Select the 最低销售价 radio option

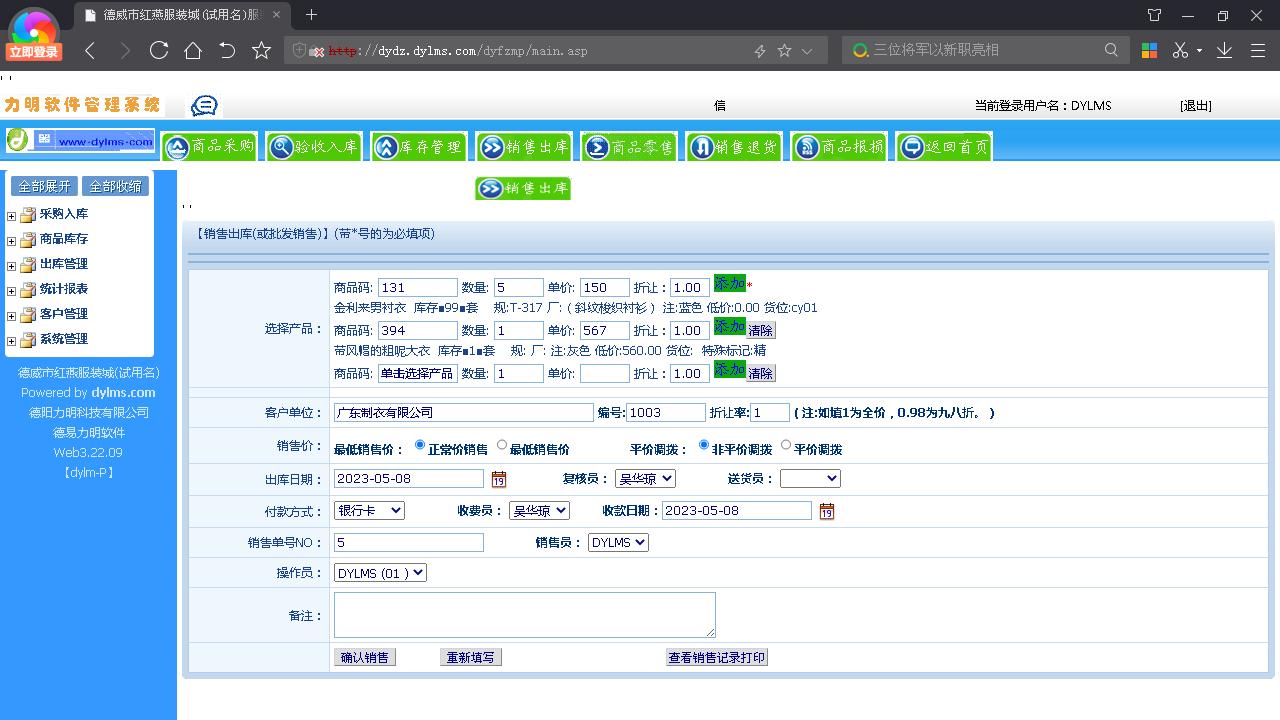point(501,446)
